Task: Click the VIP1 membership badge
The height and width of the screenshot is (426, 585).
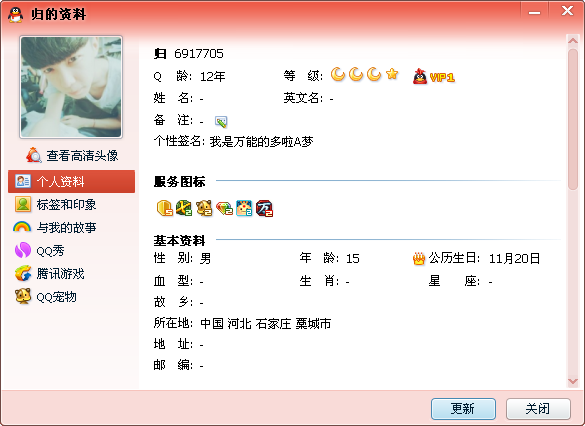Action: click(x=434, y=77)
